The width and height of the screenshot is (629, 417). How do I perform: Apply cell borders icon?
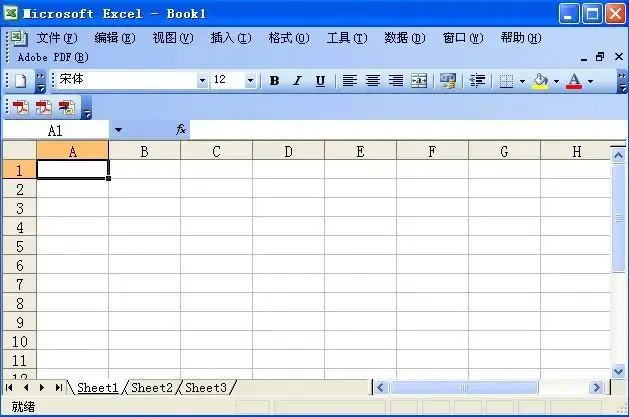pyautogui.click(x=506, y=81)
